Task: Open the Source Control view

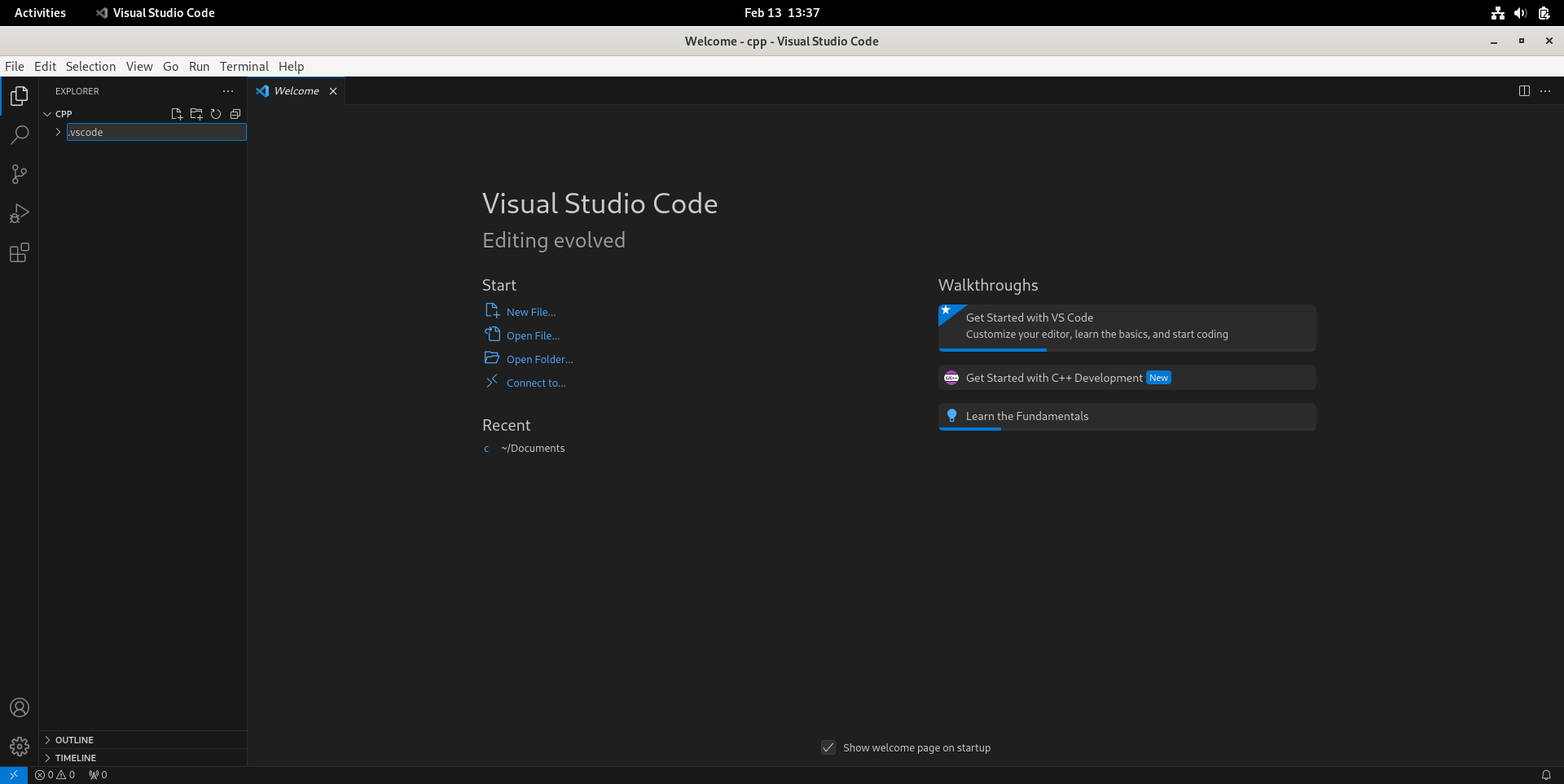Action: [x=20, y=174]
